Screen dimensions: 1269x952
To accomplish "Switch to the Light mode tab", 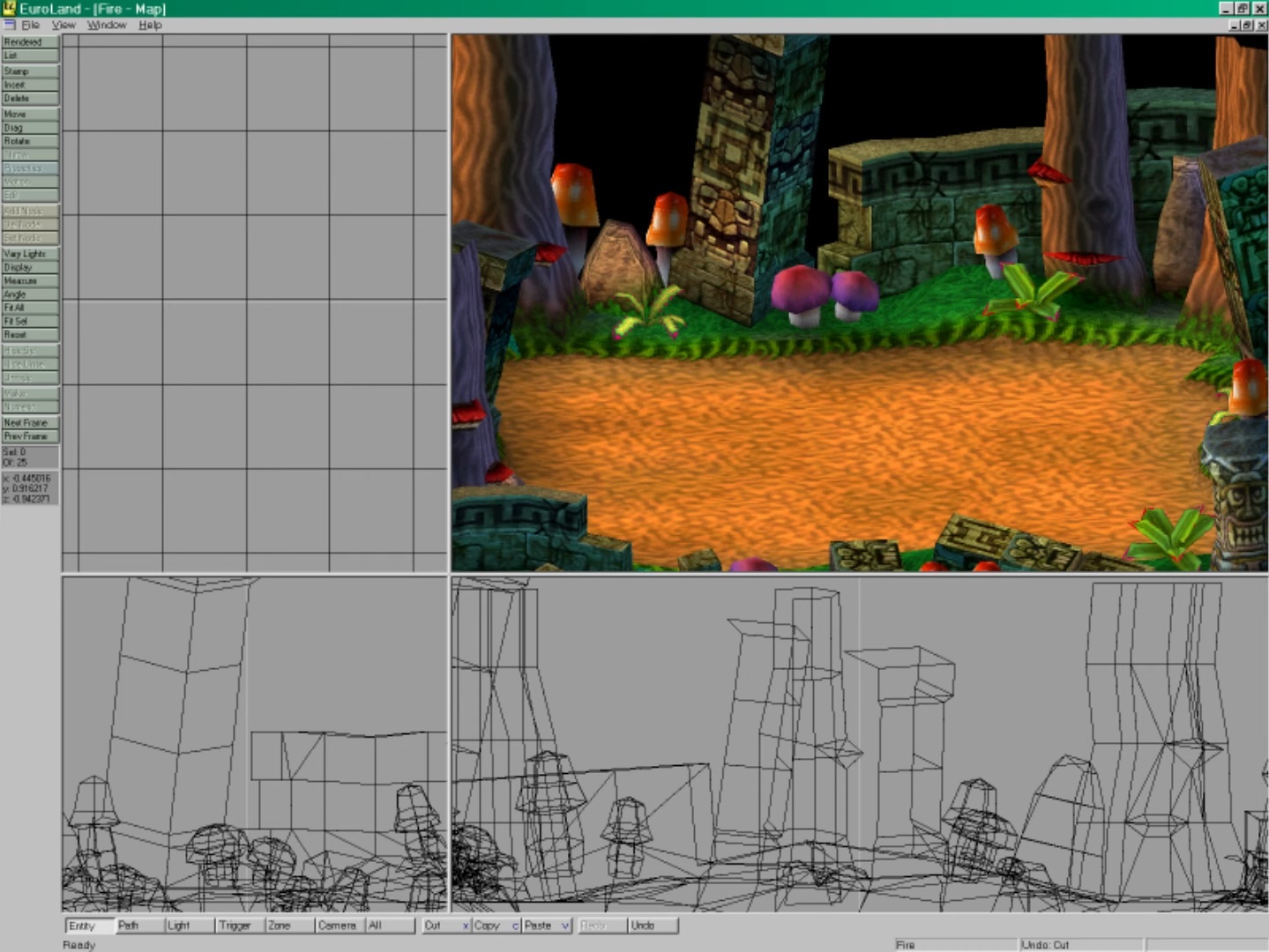I will point(190,926).
